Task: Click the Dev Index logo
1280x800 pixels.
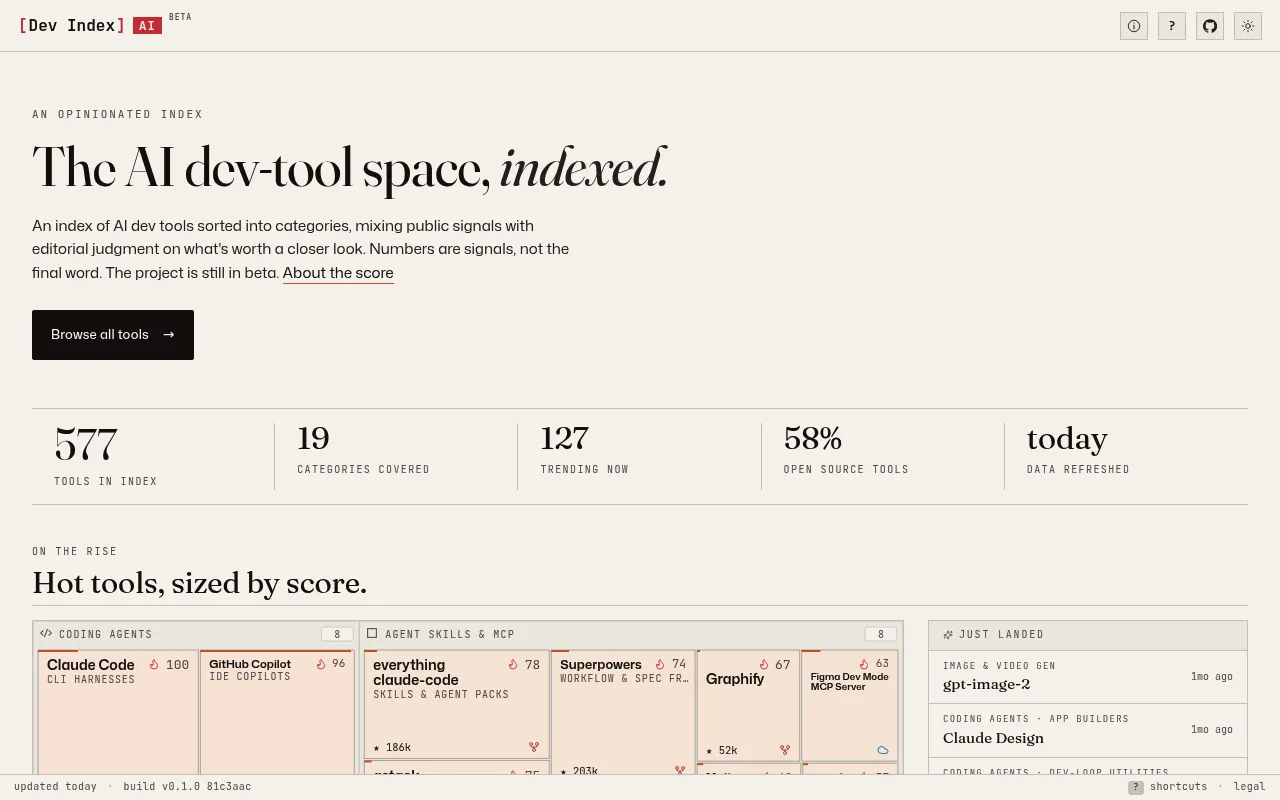Action: [x=72, y=26]
